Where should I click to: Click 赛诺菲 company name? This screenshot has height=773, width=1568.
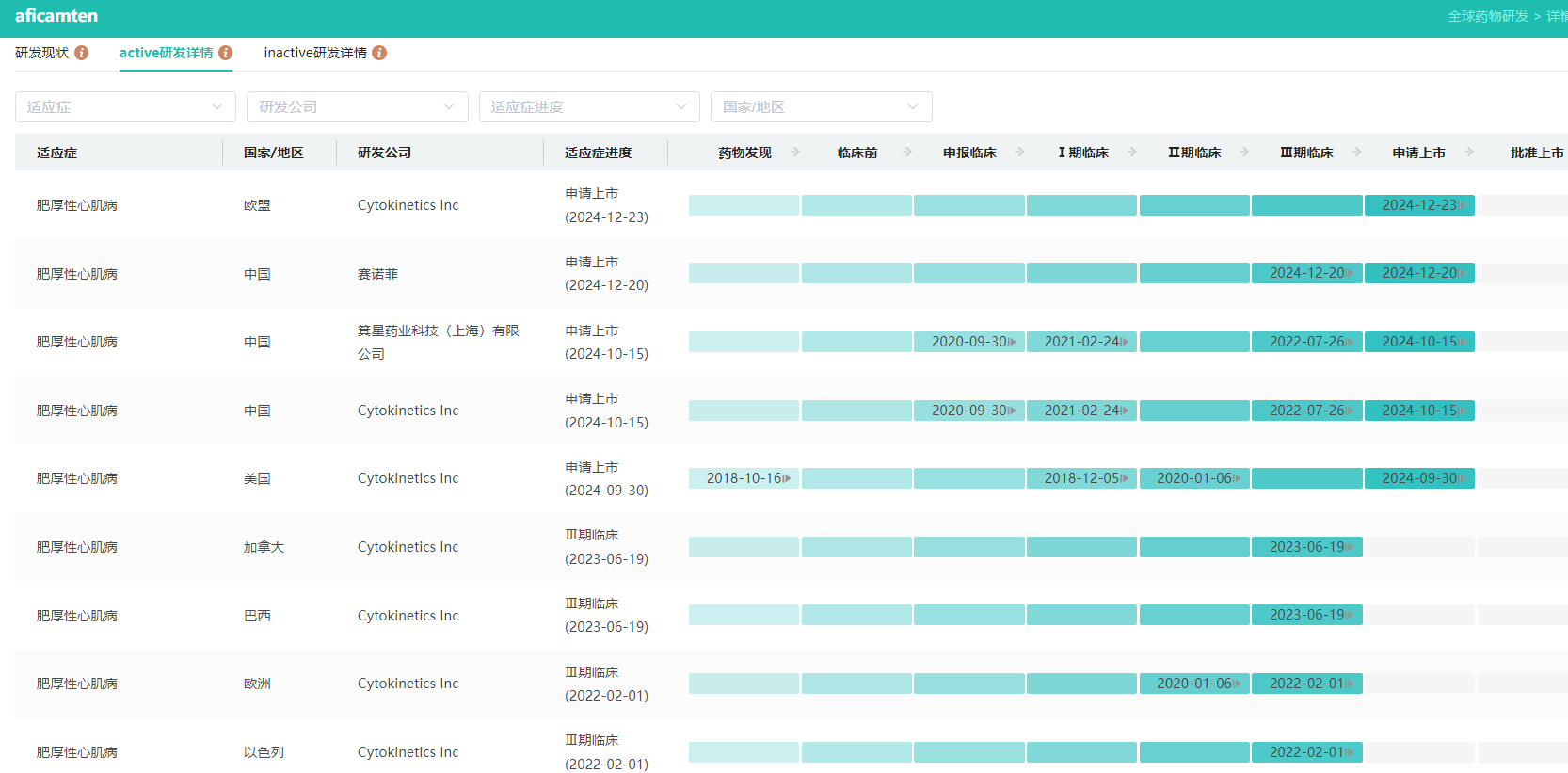click(x=377, y=274)
